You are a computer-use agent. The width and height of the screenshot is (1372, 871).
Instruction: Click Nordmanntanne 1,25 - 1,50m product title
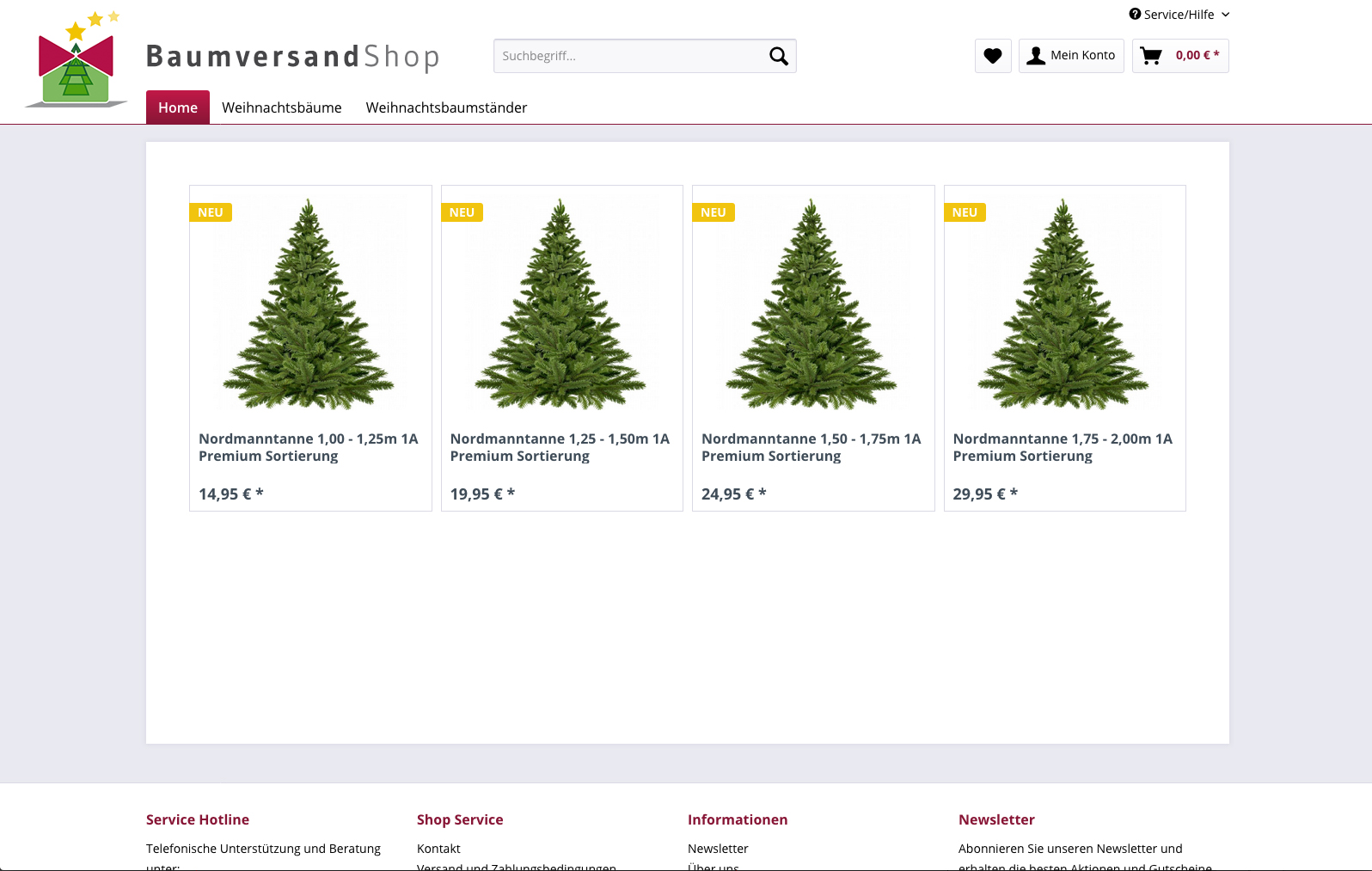click(560, 447)
